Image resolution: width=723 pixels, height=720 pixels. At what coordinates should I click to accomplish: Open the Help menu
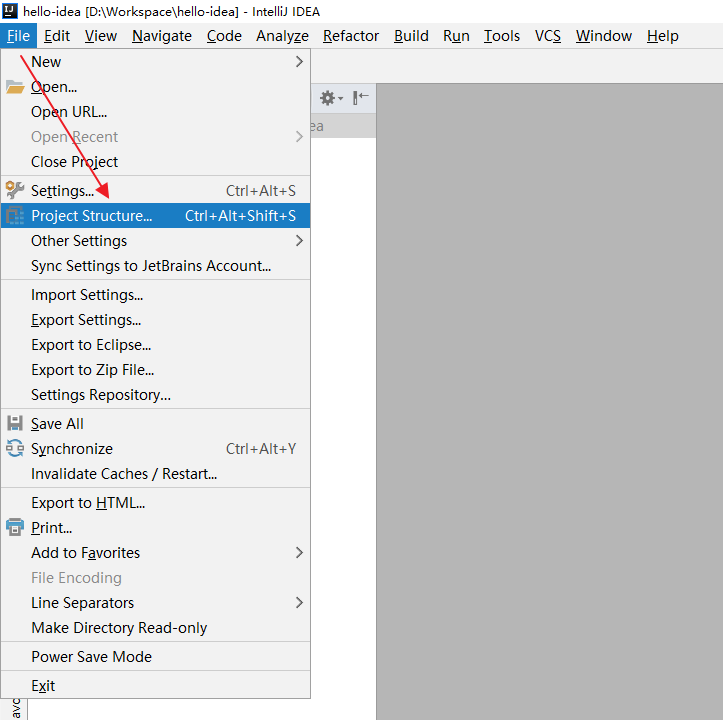663,36
